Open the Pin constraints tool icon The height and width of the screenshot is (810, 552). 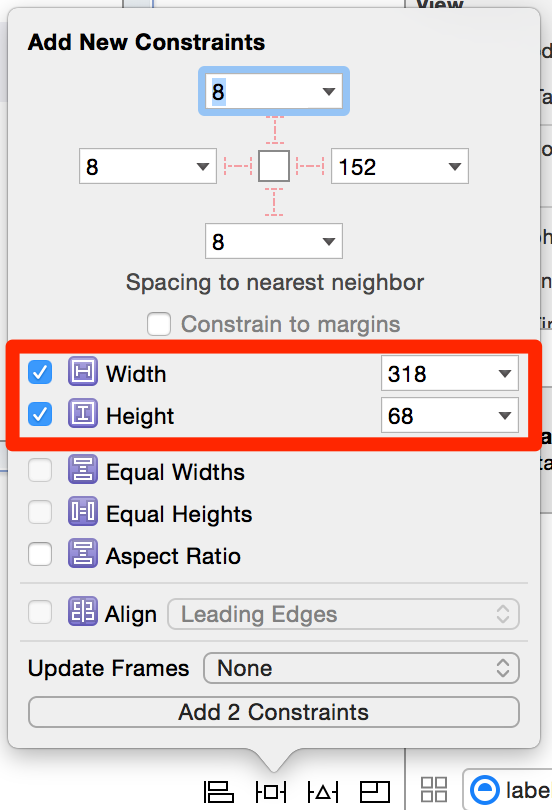(x=271, y=791)
